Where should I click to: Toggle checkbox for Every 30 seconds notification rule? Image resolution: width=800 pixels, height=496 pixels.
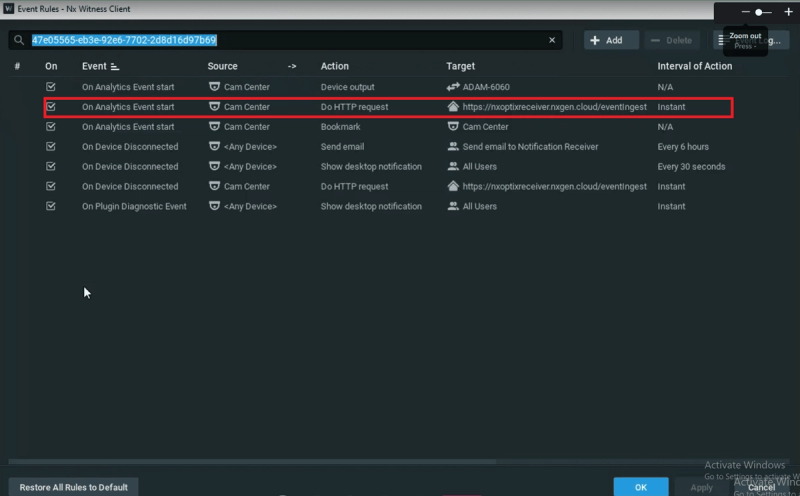pos(51,166)
